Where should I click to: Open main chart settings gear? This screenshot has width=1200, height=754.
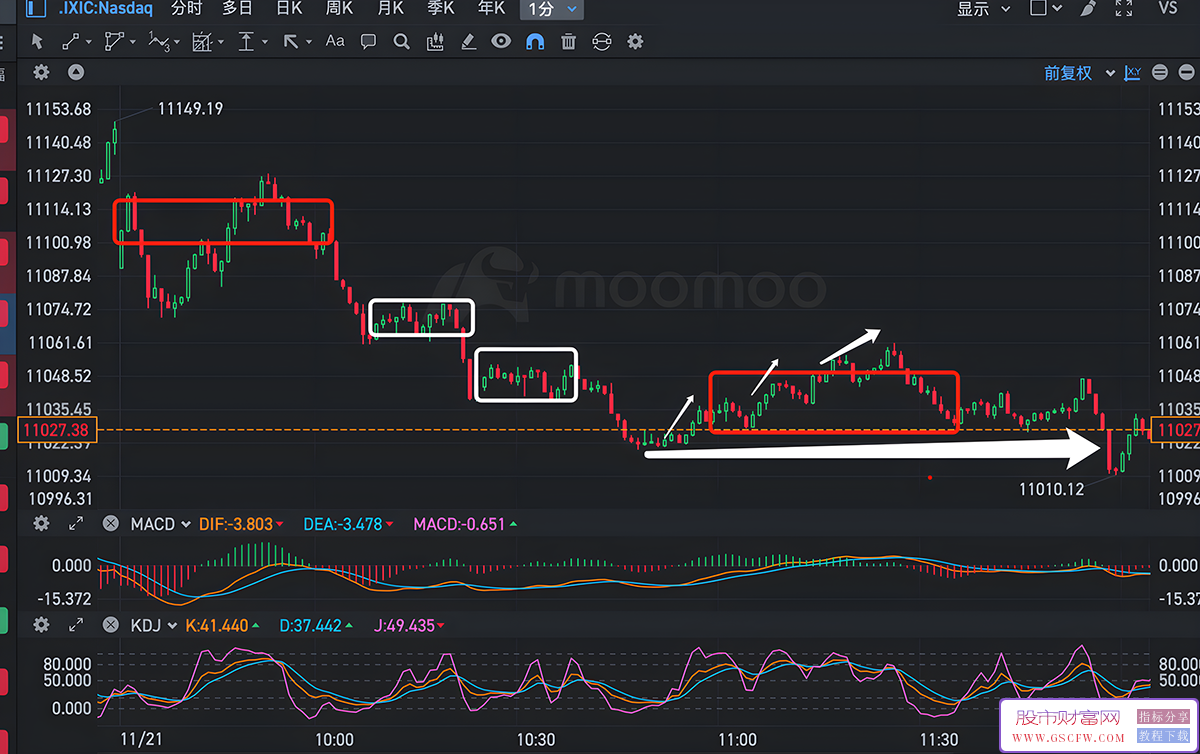(41, 72)
